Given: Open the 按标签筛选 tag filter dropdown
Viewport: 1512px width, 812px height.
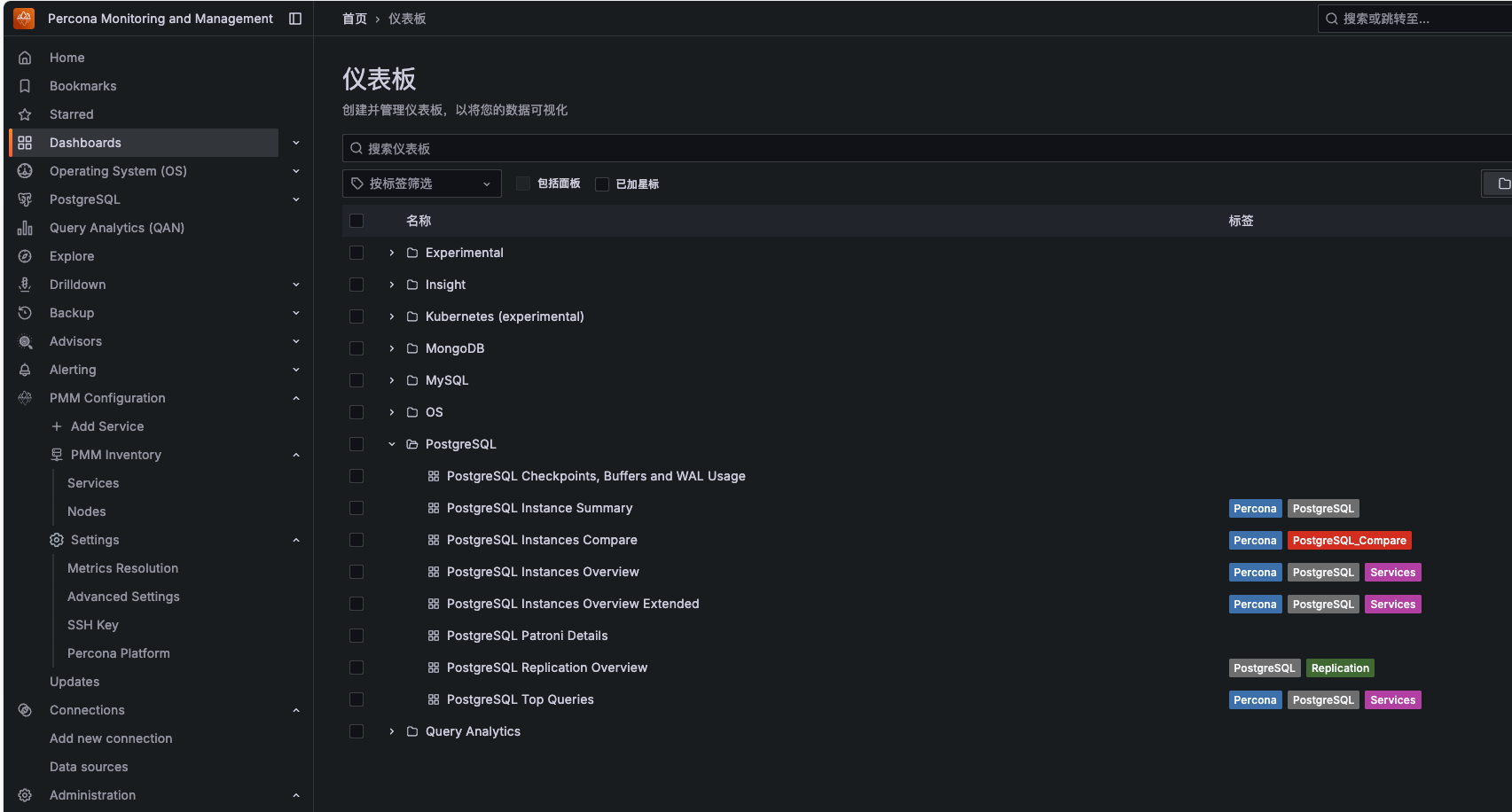Looking at the screenshot, I should 421,183.
